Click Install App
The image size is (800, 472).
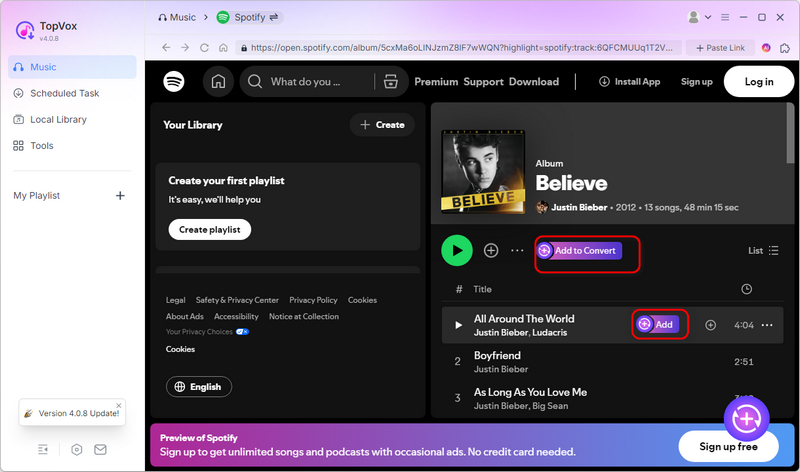point(630,82)
